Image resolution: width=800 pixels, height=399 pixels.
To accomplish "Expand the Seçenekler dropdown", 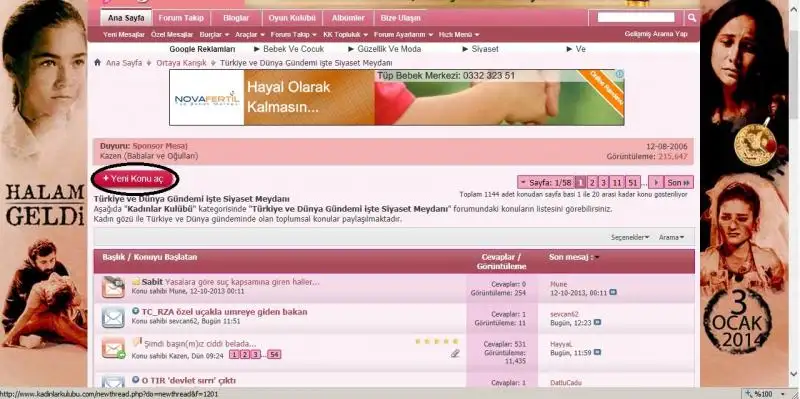I will click(630, 237).
